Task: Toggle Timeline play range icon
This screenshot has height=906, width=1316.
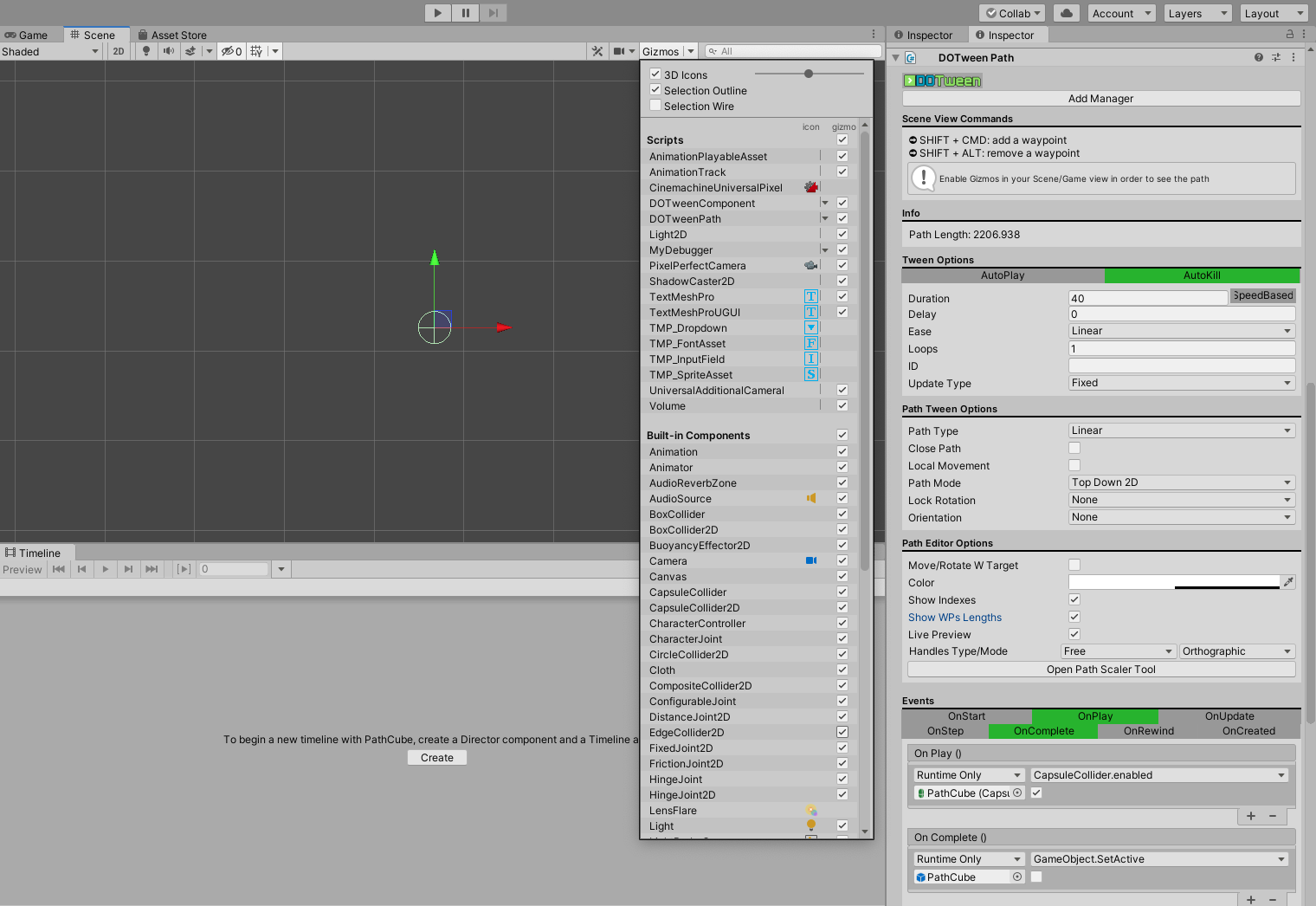Action: (184, 569)
